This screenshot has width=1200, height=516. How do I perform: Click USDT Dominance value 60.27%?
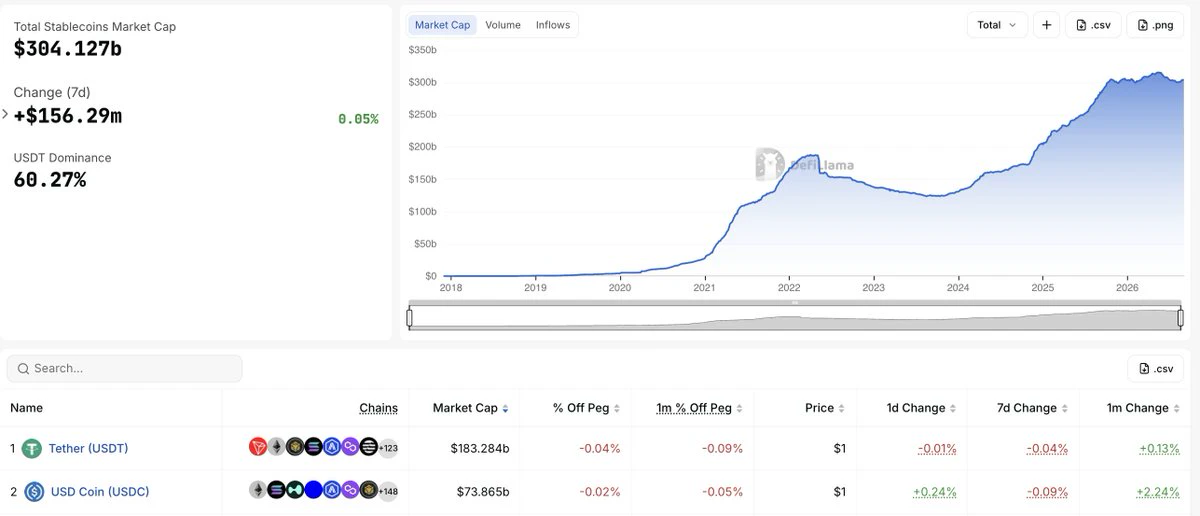(50, 180)
